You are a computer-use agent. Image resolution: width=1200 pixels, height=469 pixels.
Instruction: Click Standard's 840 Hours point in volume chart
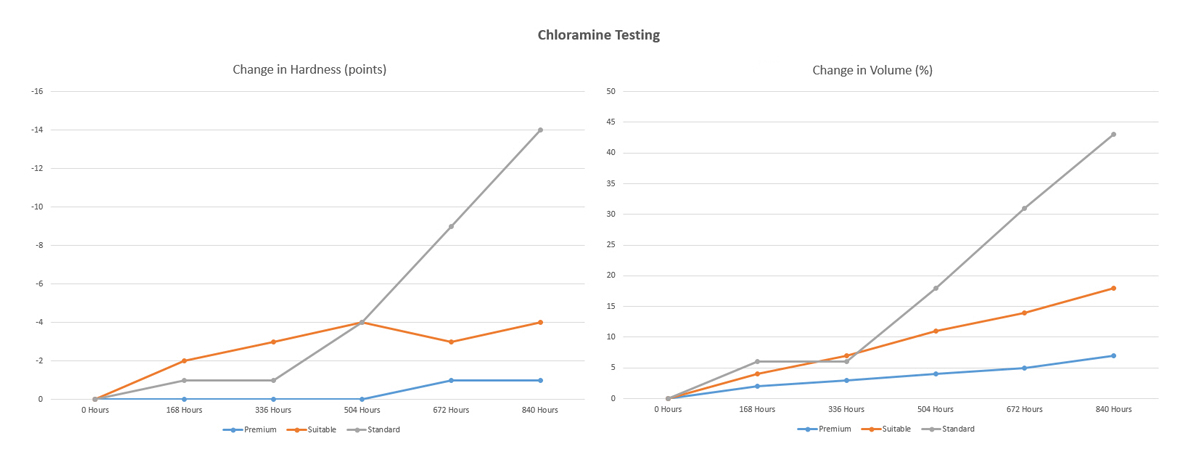1113,135
